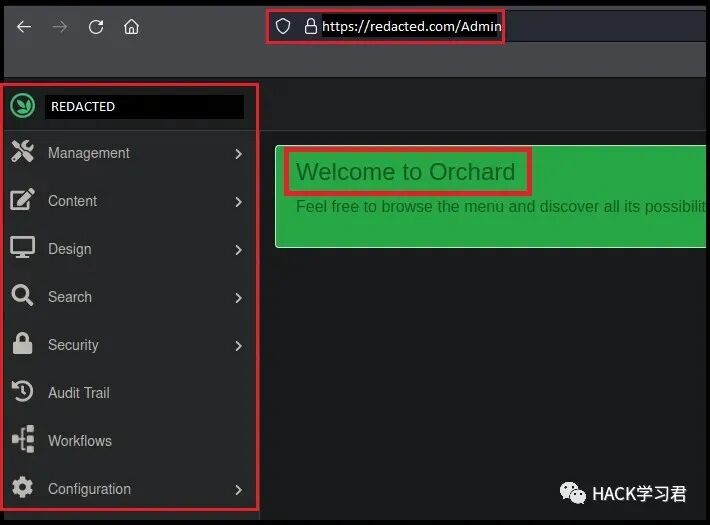The height and width of the screenshot is (525, 710).
Task: Open the Security menu item
Action: [x=130, y=345]
